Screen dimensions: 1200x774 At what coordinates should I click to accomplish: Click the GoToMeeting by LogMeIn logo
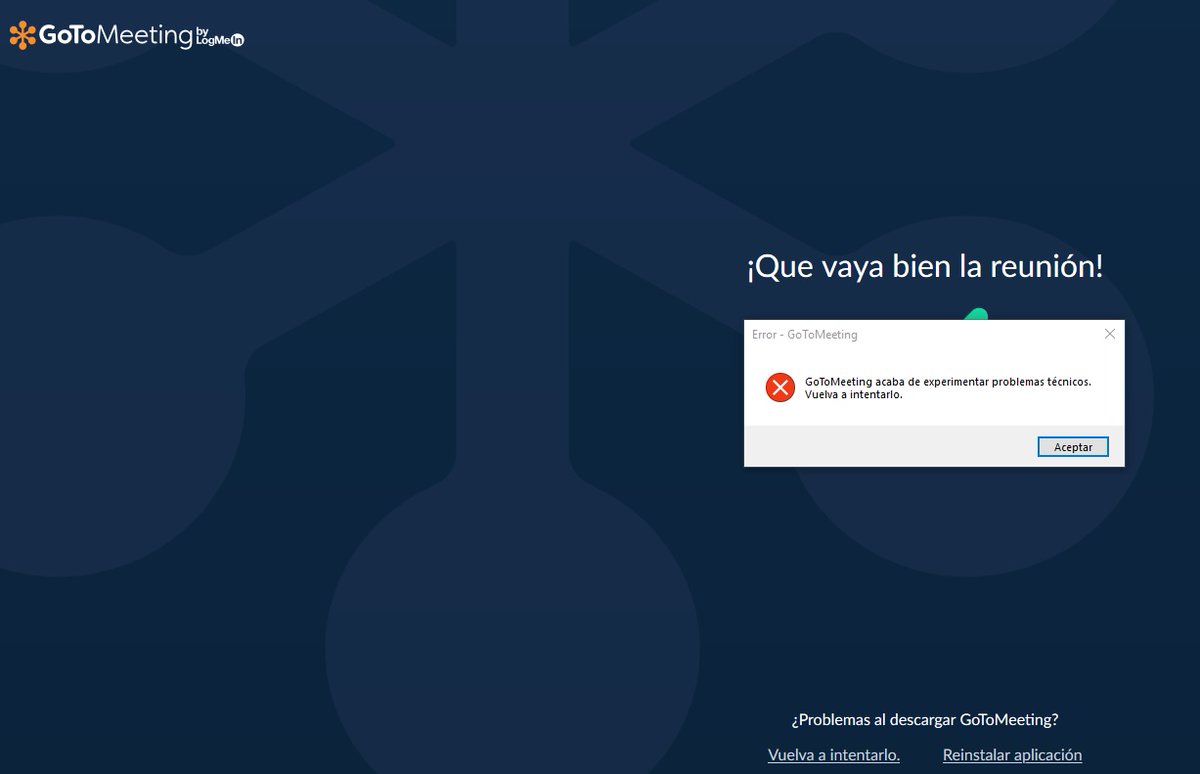[x=127, y=36]
